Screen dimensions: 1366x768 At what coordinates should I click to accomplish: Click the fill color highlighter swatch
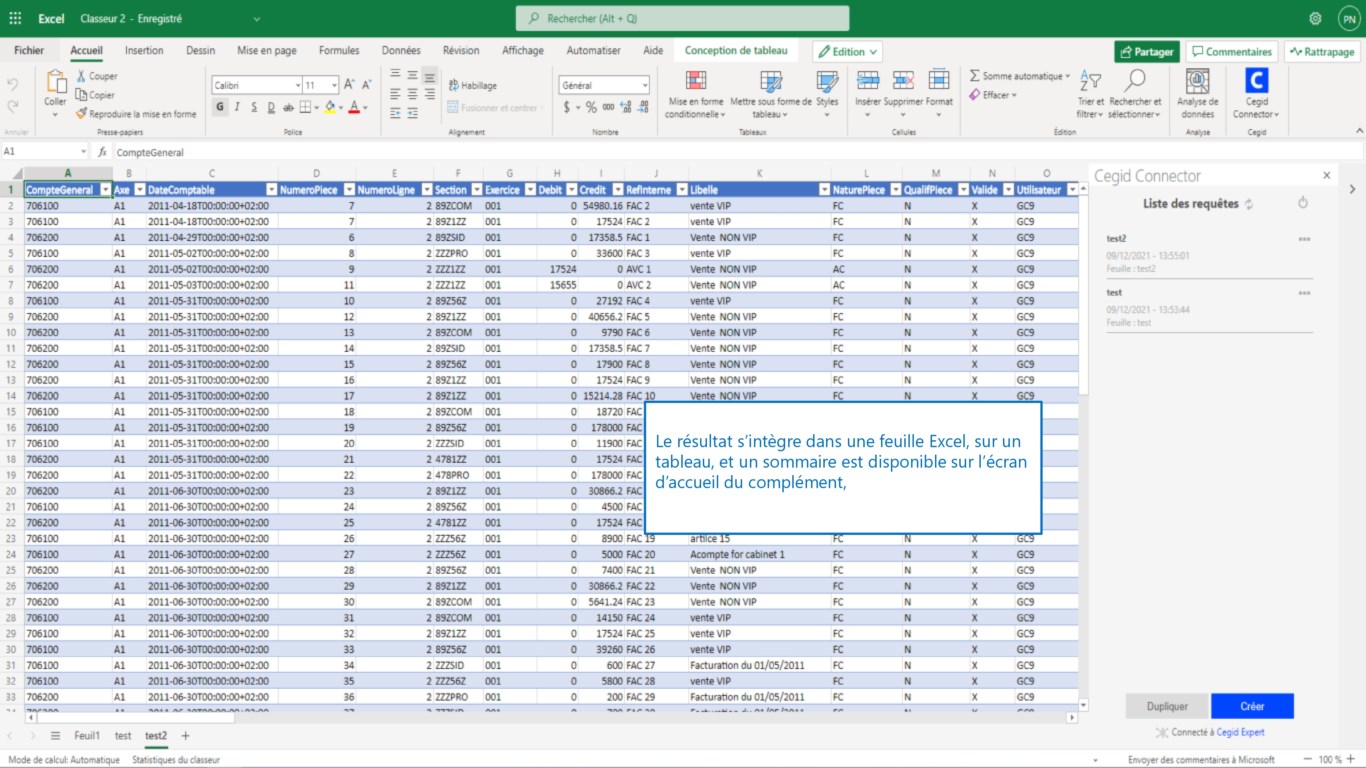[x=329, y=107]
